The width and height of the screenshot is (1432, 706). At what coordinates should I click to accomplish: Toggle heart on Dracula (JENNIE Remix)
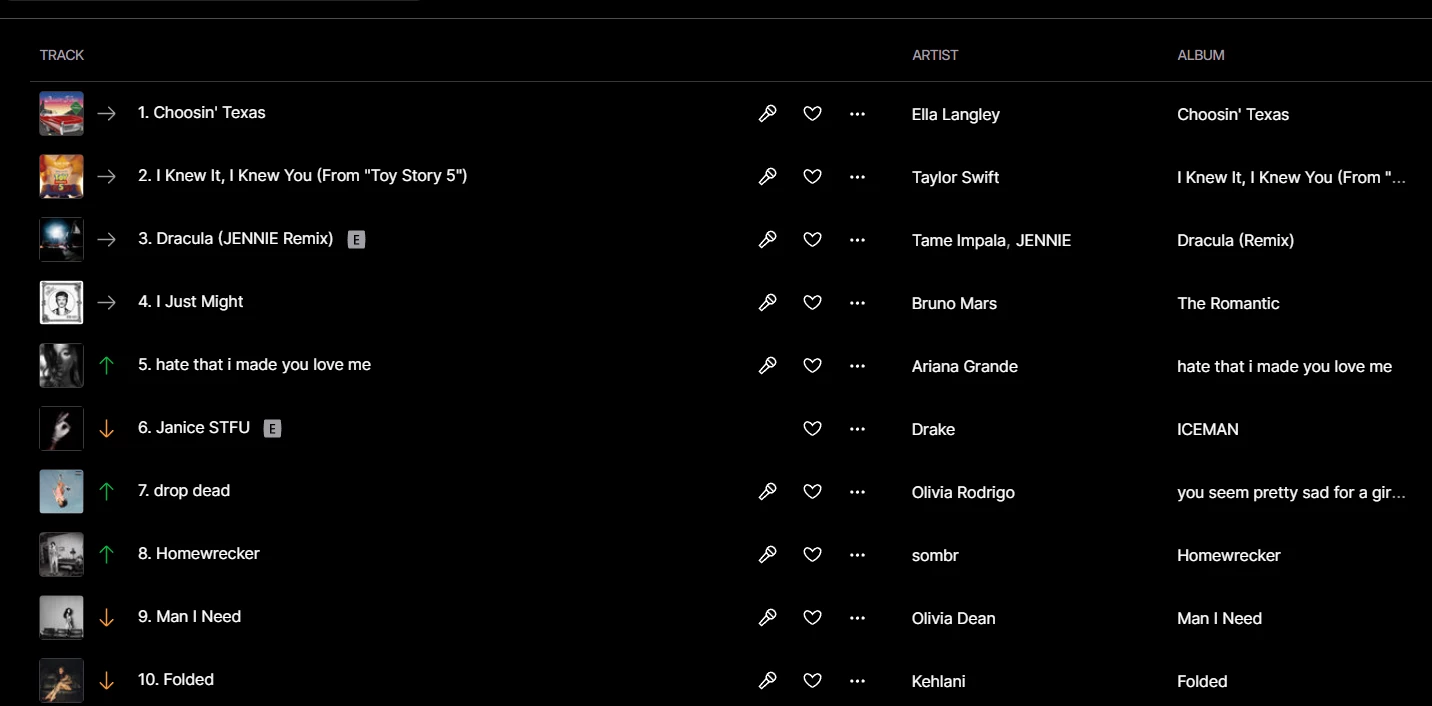click(x=812, y=240)
